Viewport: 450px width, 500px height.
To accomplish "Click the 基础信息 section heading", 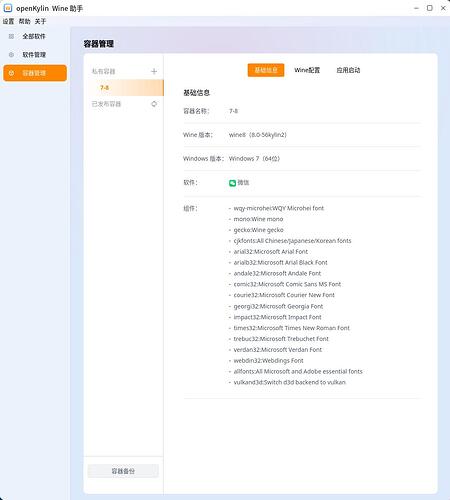I will [x=196, y=93].
